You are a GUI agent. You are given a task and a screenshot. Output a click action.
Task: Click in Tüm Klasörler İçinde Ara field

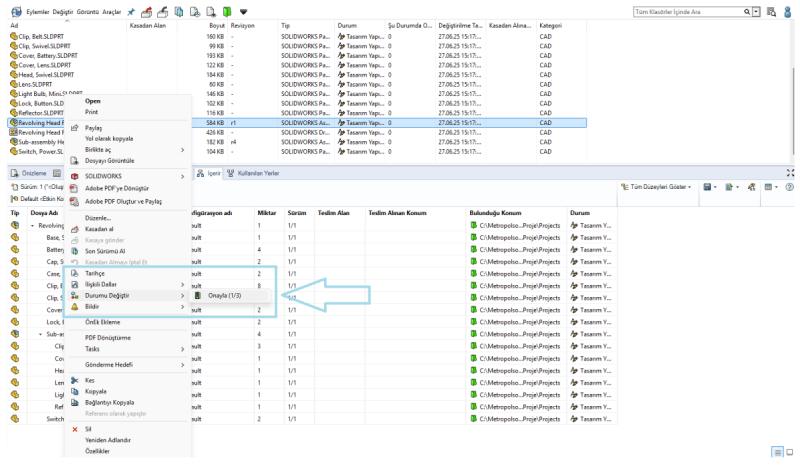tap(688, 12)
